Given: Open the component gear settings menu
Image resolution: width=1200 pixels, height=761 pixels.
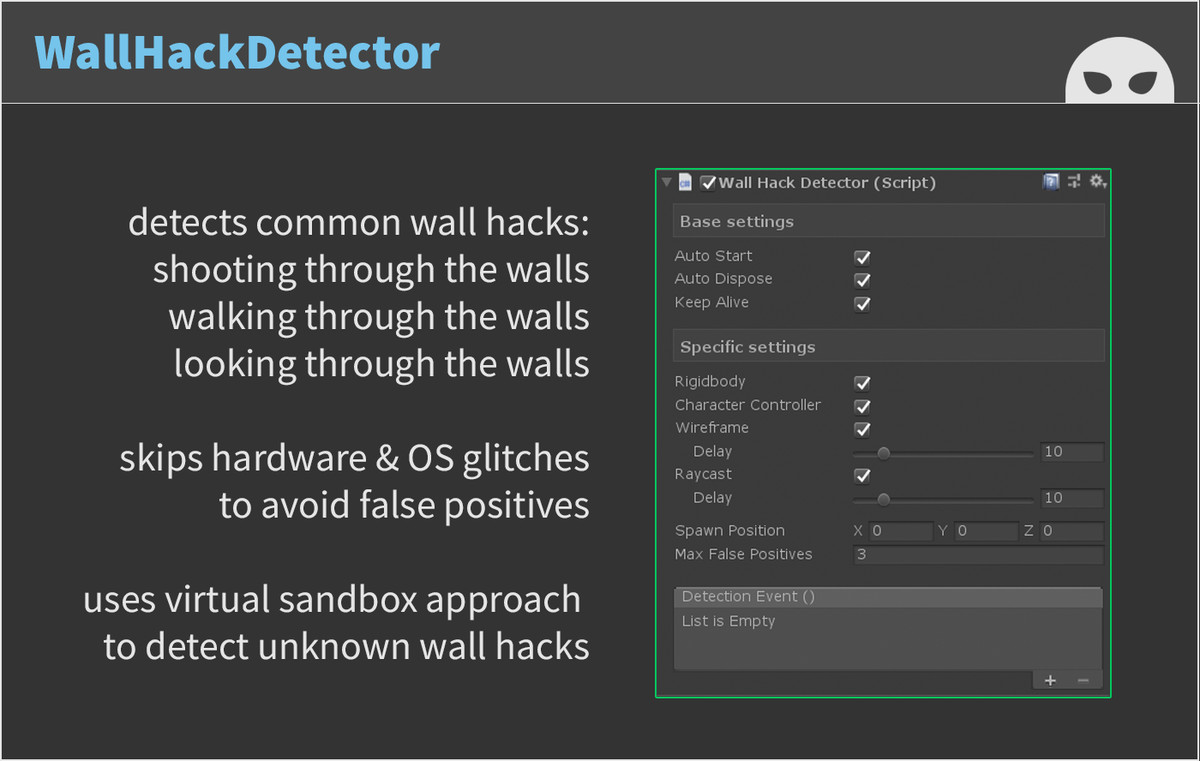Looking at the screenshot, I should pos(1098,182).
